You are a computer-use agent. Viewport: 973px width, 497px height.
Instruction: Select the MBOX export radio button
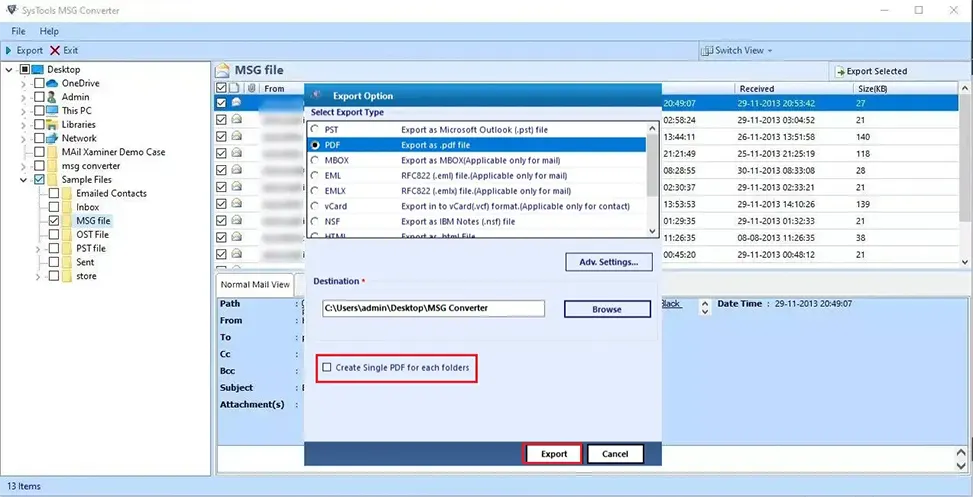(316, 160)
